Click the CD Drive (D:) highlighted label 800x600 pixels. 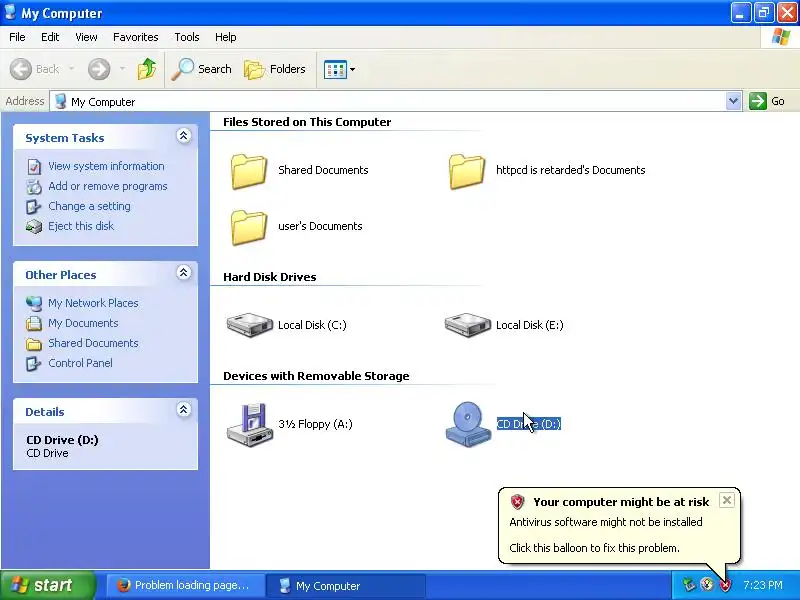(x=529, y=424)
